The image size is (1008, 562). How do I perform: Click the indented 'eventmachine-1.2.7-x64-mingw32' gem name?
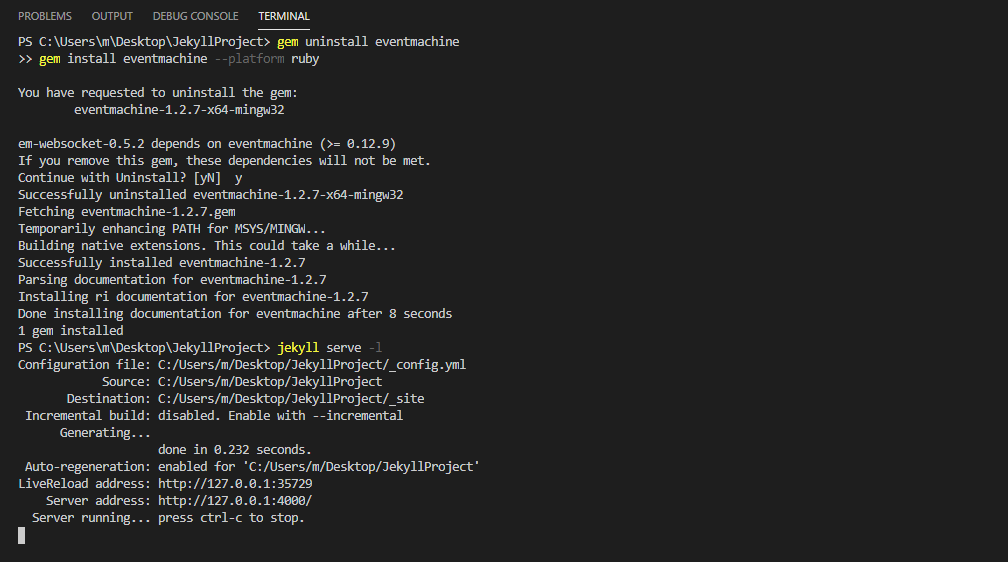[x=186, y=110]
